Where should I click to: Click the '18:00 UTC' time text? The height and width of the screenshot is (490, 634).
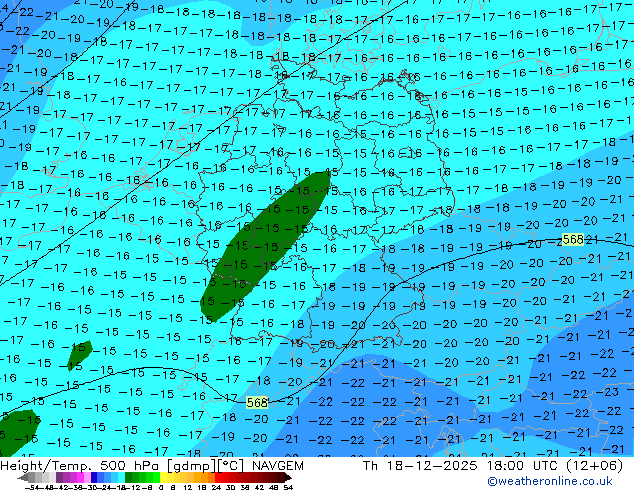pyautogui.click(x=524, y=466)
